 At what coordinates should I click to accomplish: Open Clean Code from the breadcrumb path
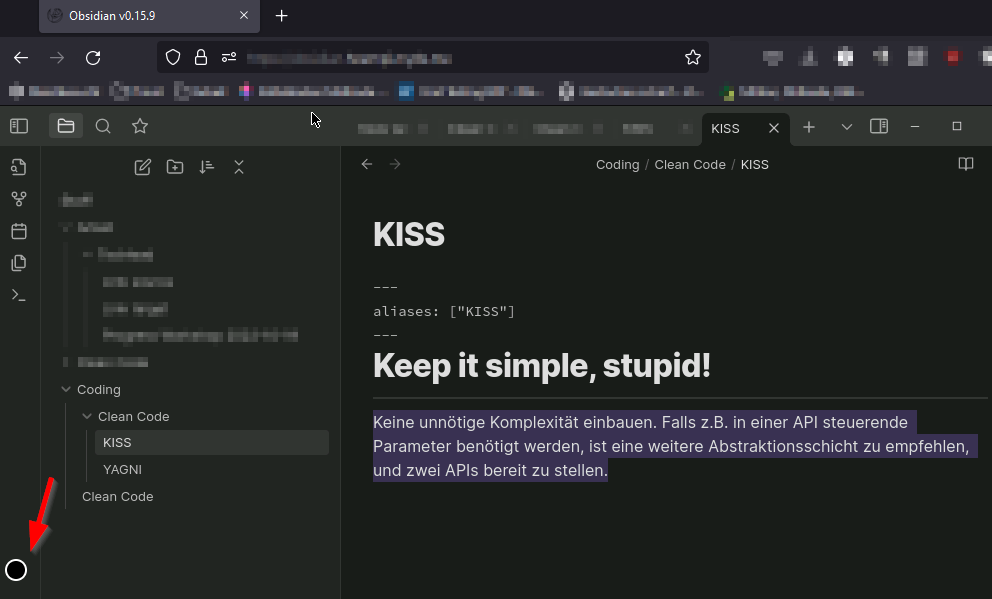pyautogui.click(x=689, y=164)
